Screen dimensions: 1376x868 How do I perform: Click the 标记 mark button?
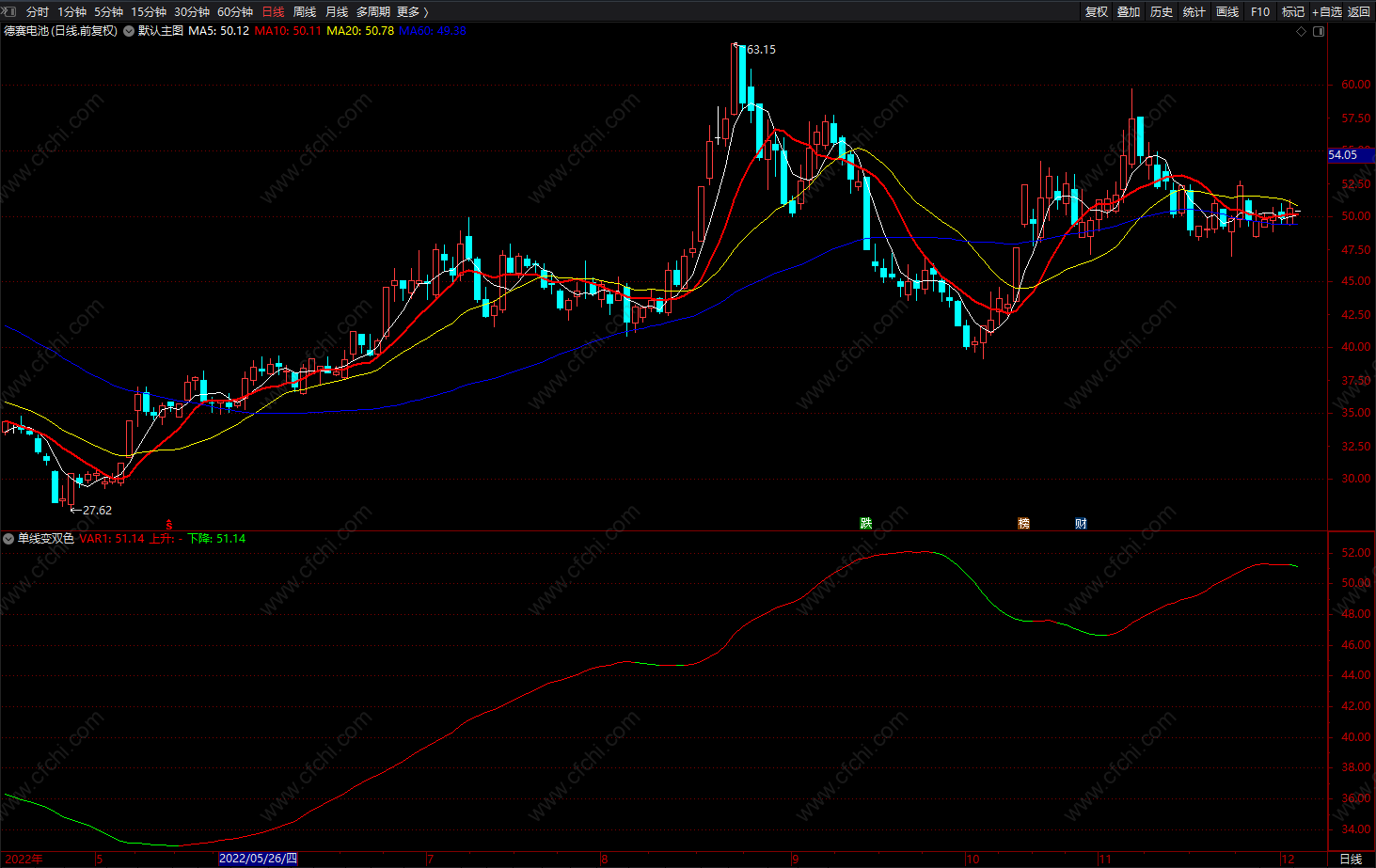point(1293,11)
